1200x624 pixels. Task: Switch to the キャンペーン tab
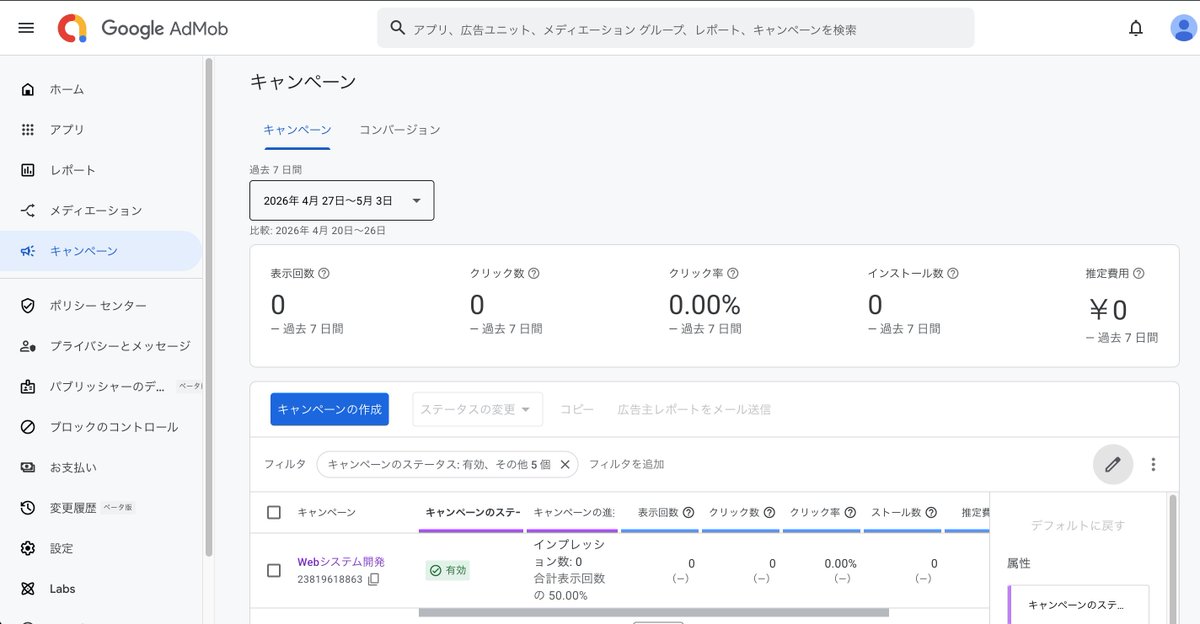point(297,130)
